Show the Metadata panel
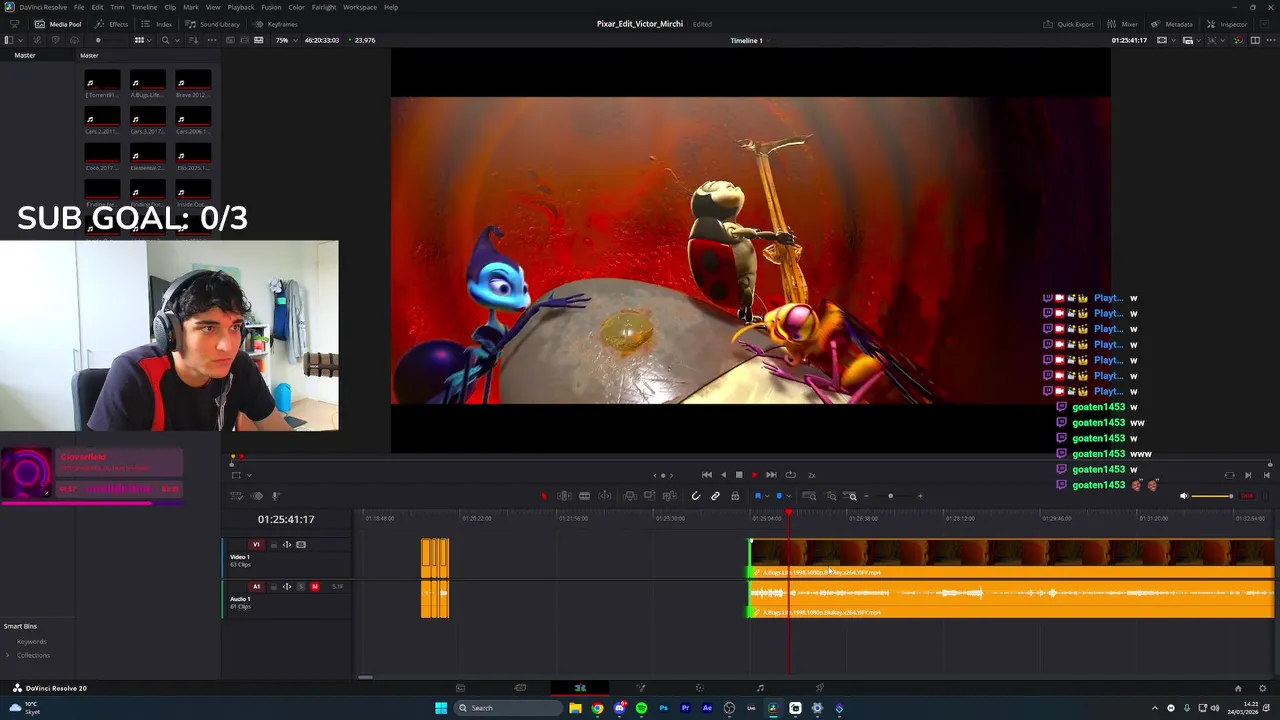 point(1172,24)
